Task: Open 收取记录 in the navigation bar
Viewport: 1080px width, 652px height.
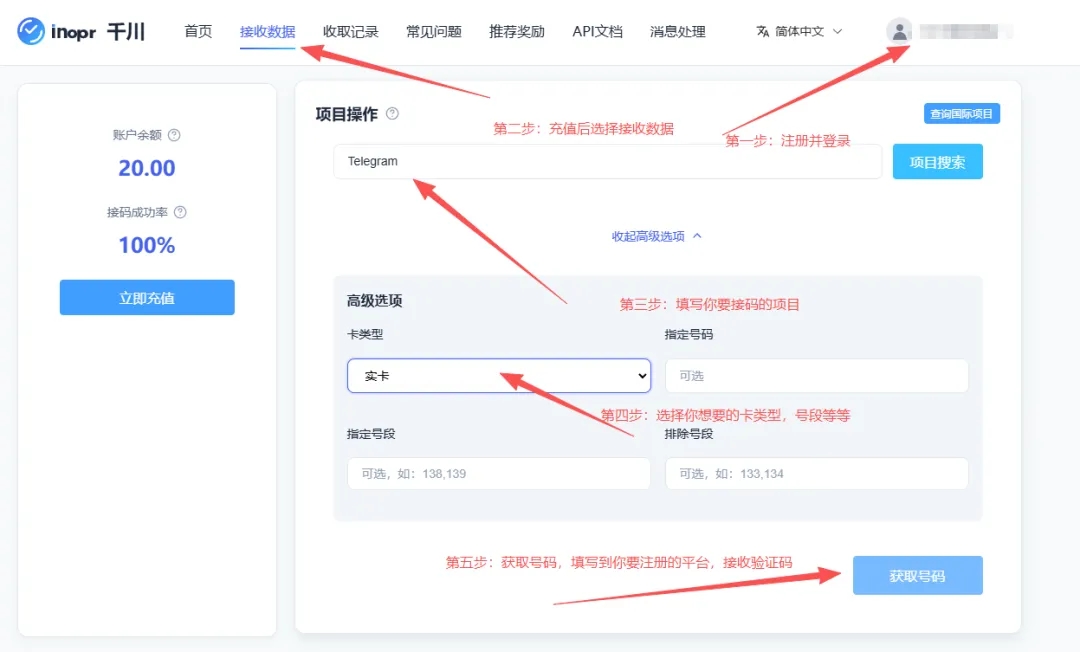Action: [350, 31]
